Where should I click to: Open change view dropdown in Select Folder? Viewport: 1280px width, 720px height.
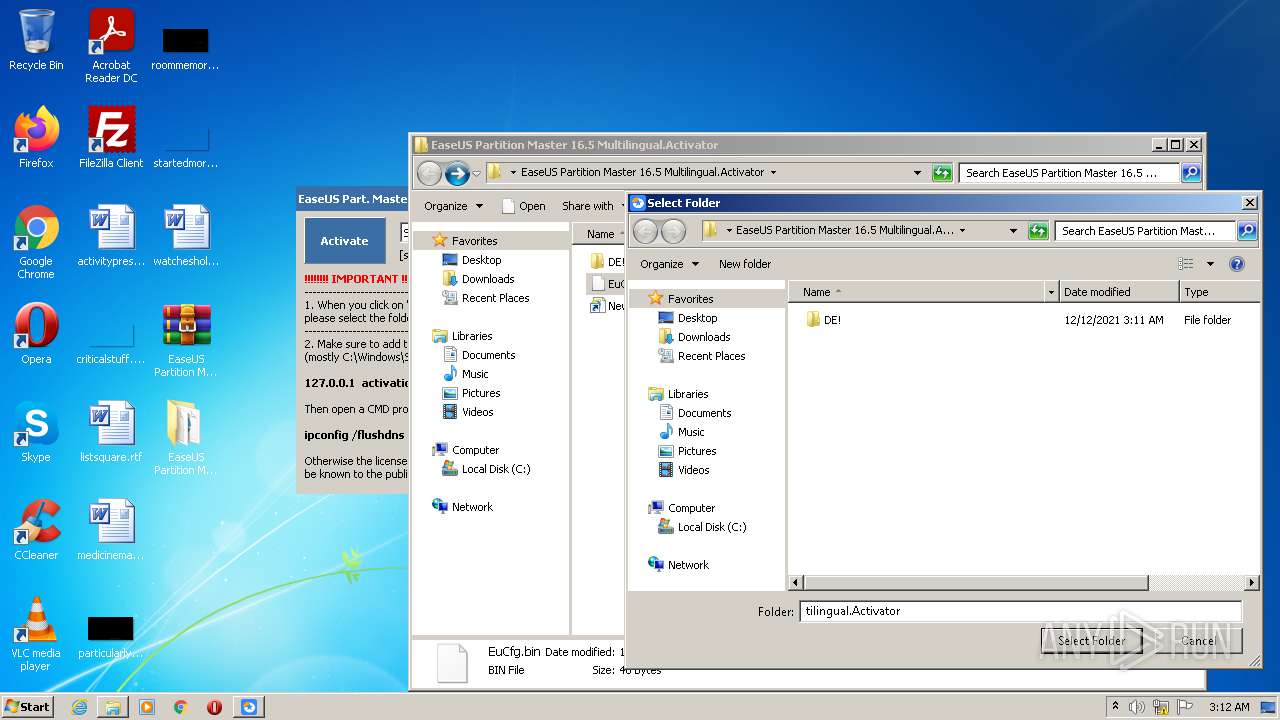coord(1210,264)
